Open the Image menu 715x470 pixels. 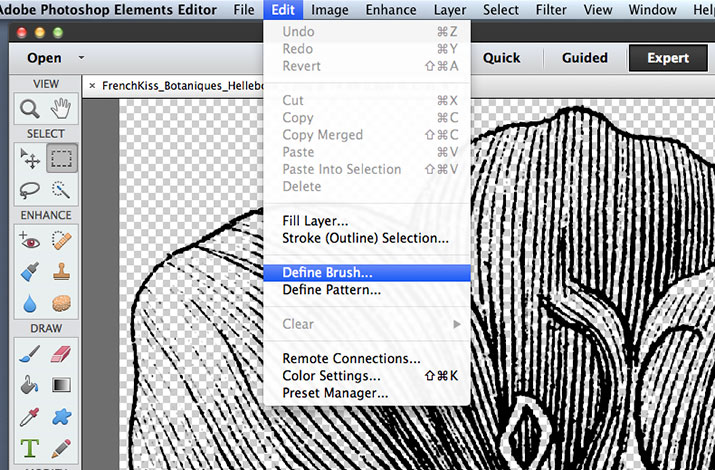pos(330,10)
